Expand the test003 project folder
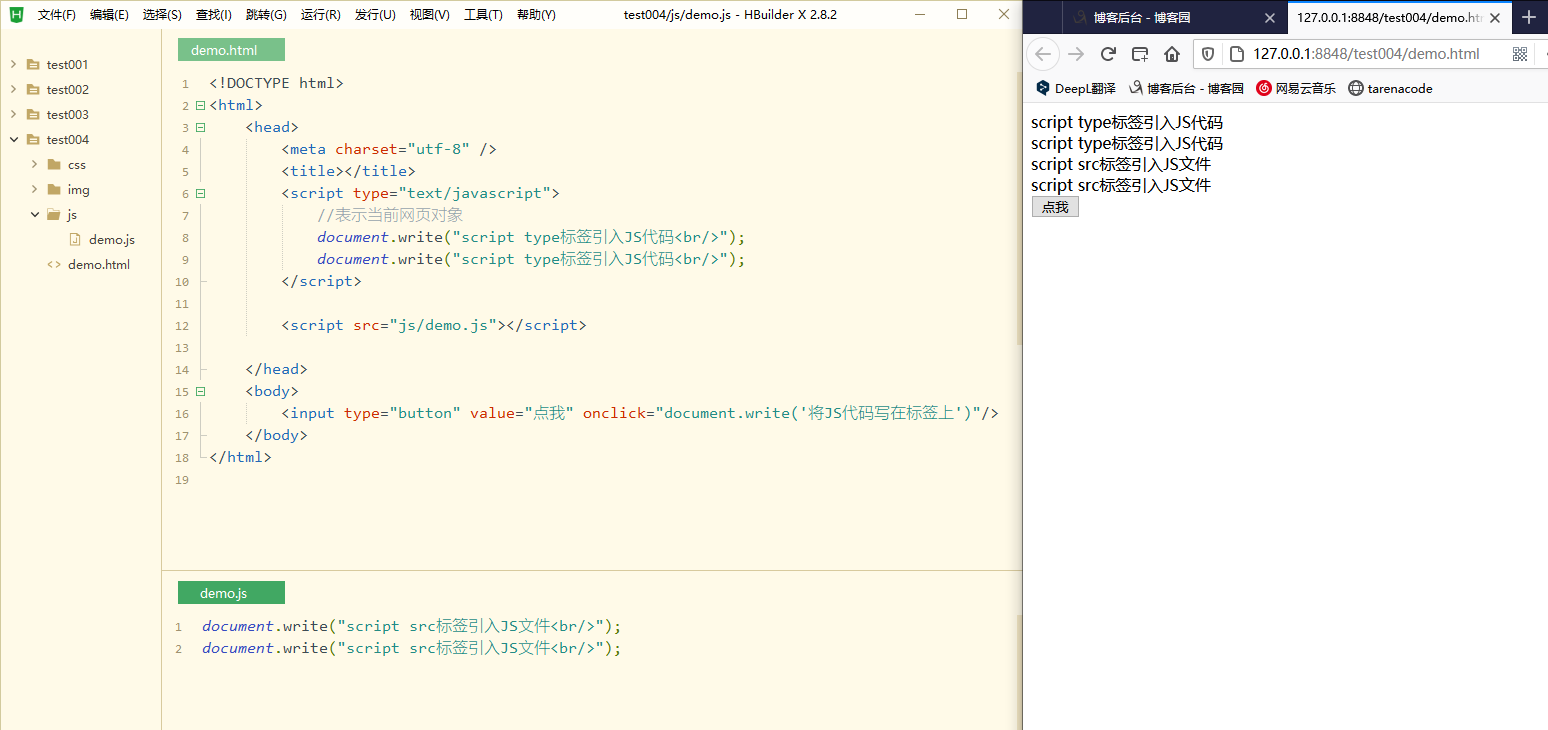This screenshot has height=730, width=1548. (x=13, y=114)
